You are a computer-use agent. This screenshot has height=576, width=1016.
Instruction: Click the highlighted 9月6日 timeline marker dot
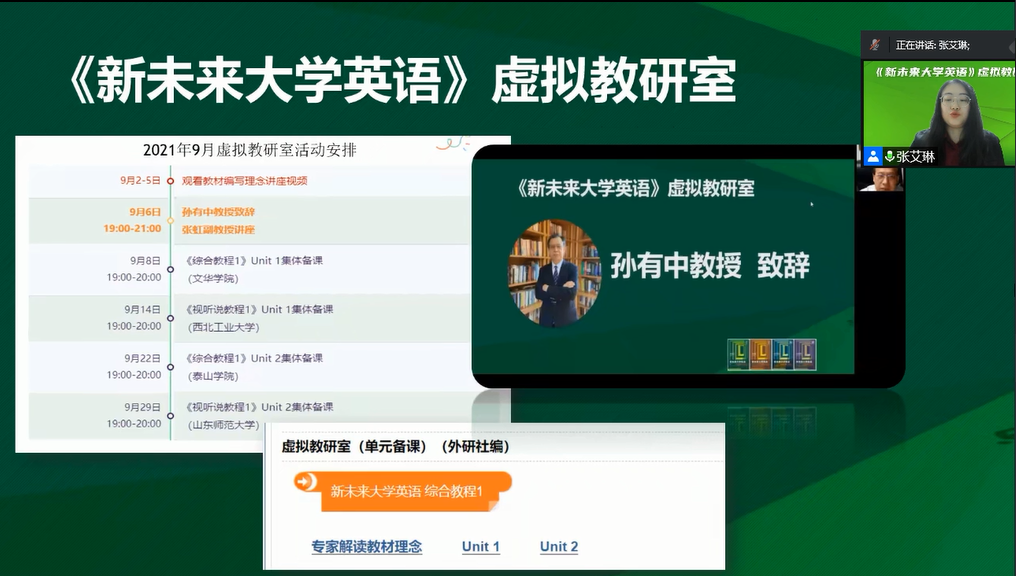point(171,220)
